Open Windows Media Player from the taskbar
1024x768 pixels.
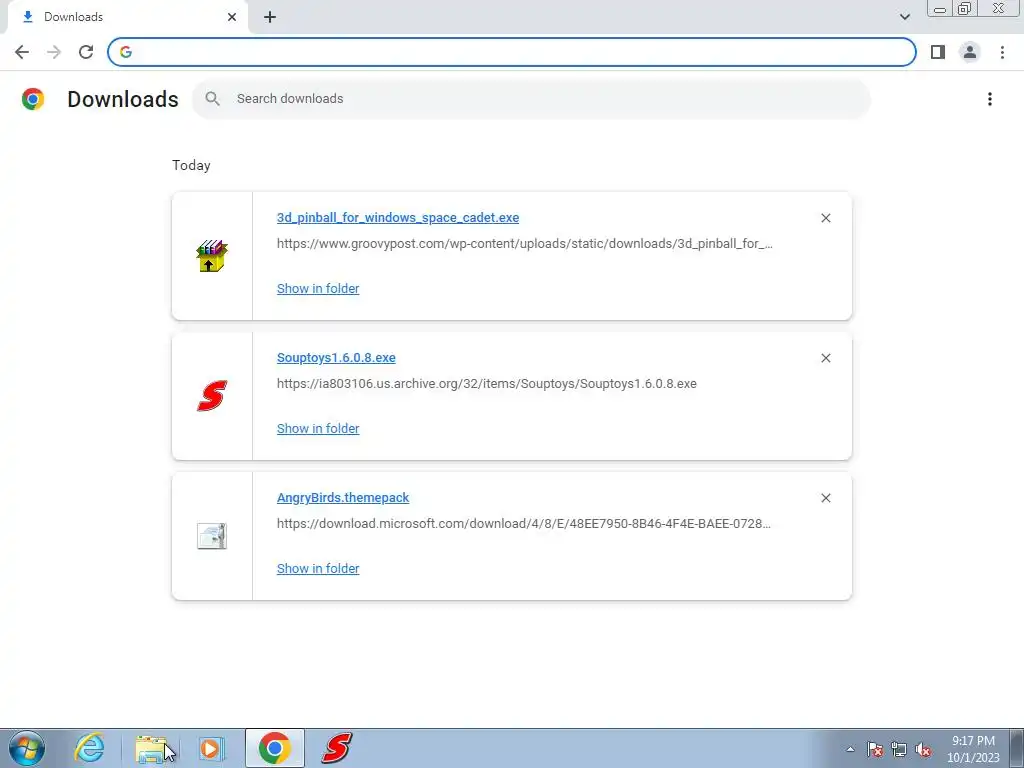click(212, 748)
